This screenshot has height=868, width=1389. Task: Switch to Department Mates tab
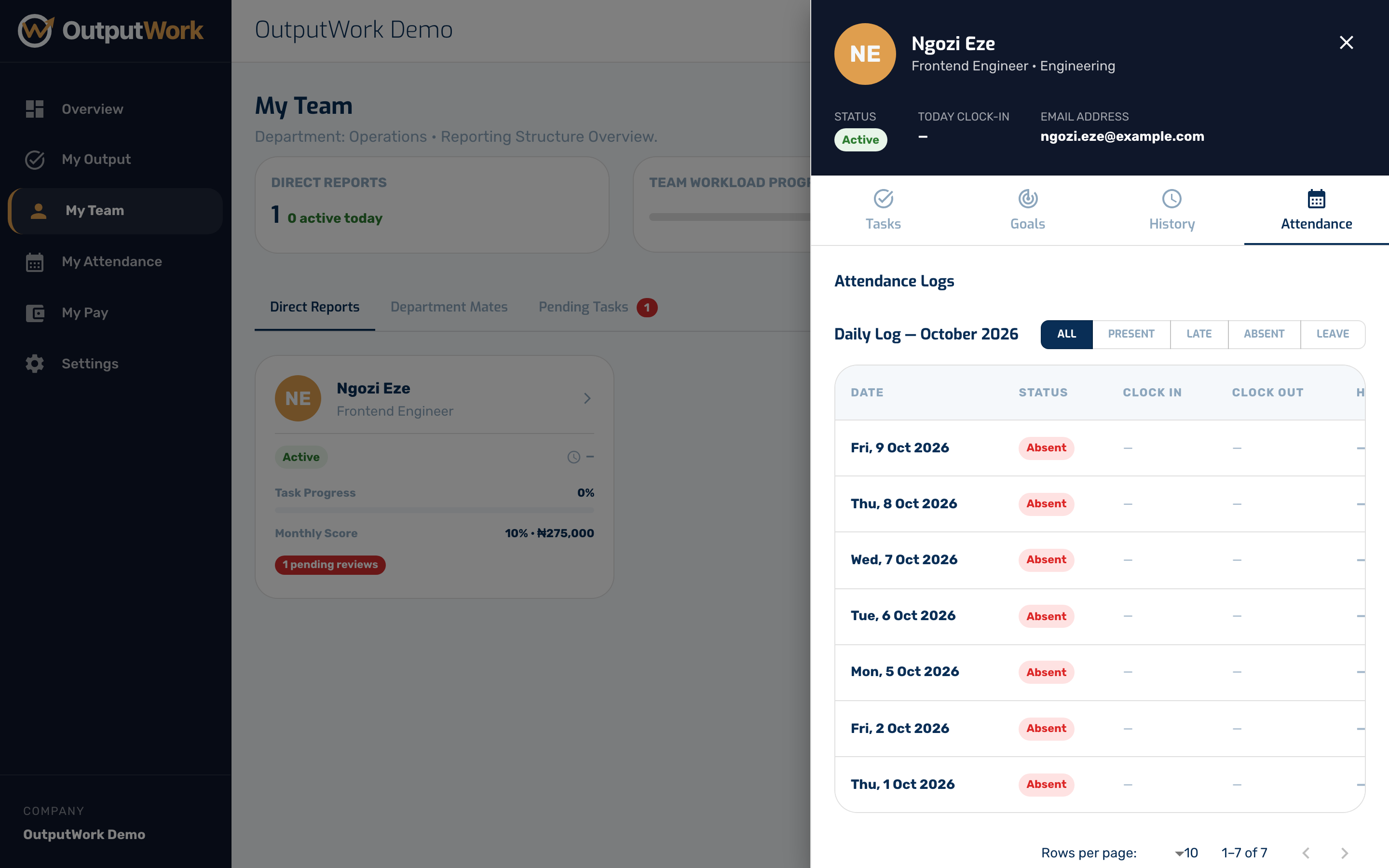point(449,307)
